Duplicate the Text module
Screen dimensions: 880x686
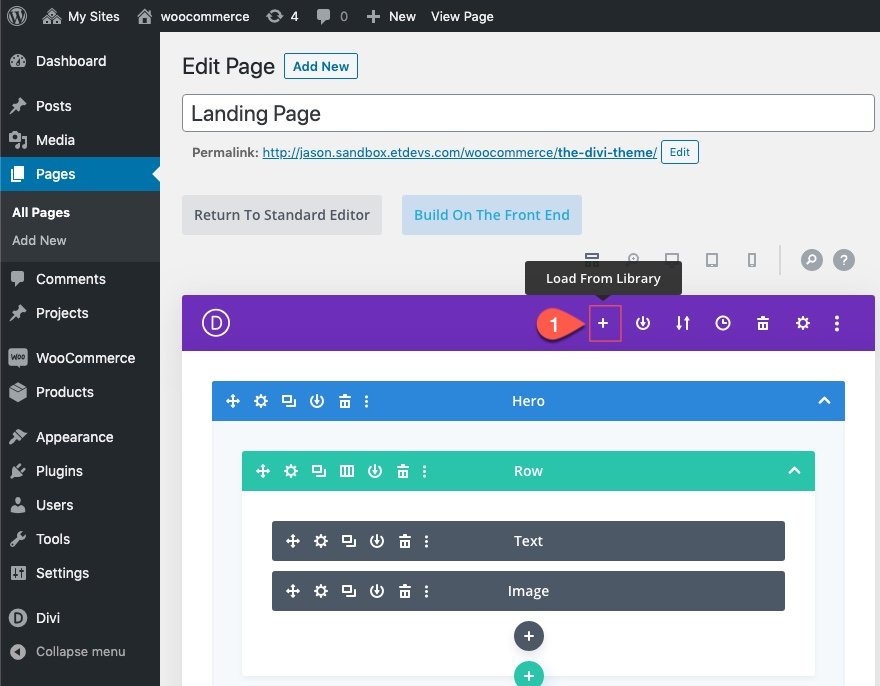point(349,541)
